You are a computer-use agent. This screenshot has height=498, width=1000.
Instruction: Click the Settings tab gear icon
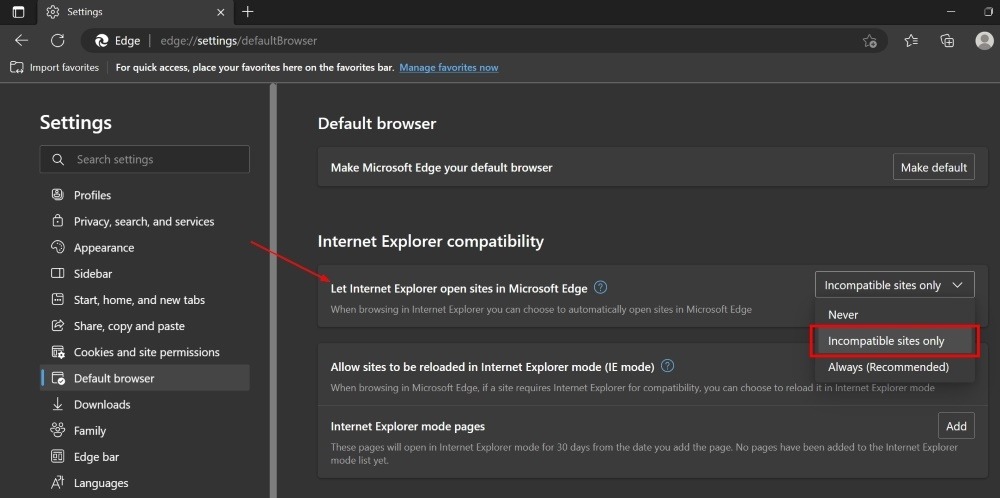pos(53,12)
